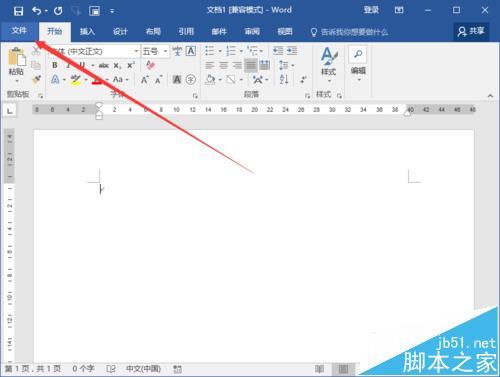Image resolution: width=500 pixels, height=377 pixels.
Task: Paste clipboard contents with 粘贴 icon
Action: 16,57
